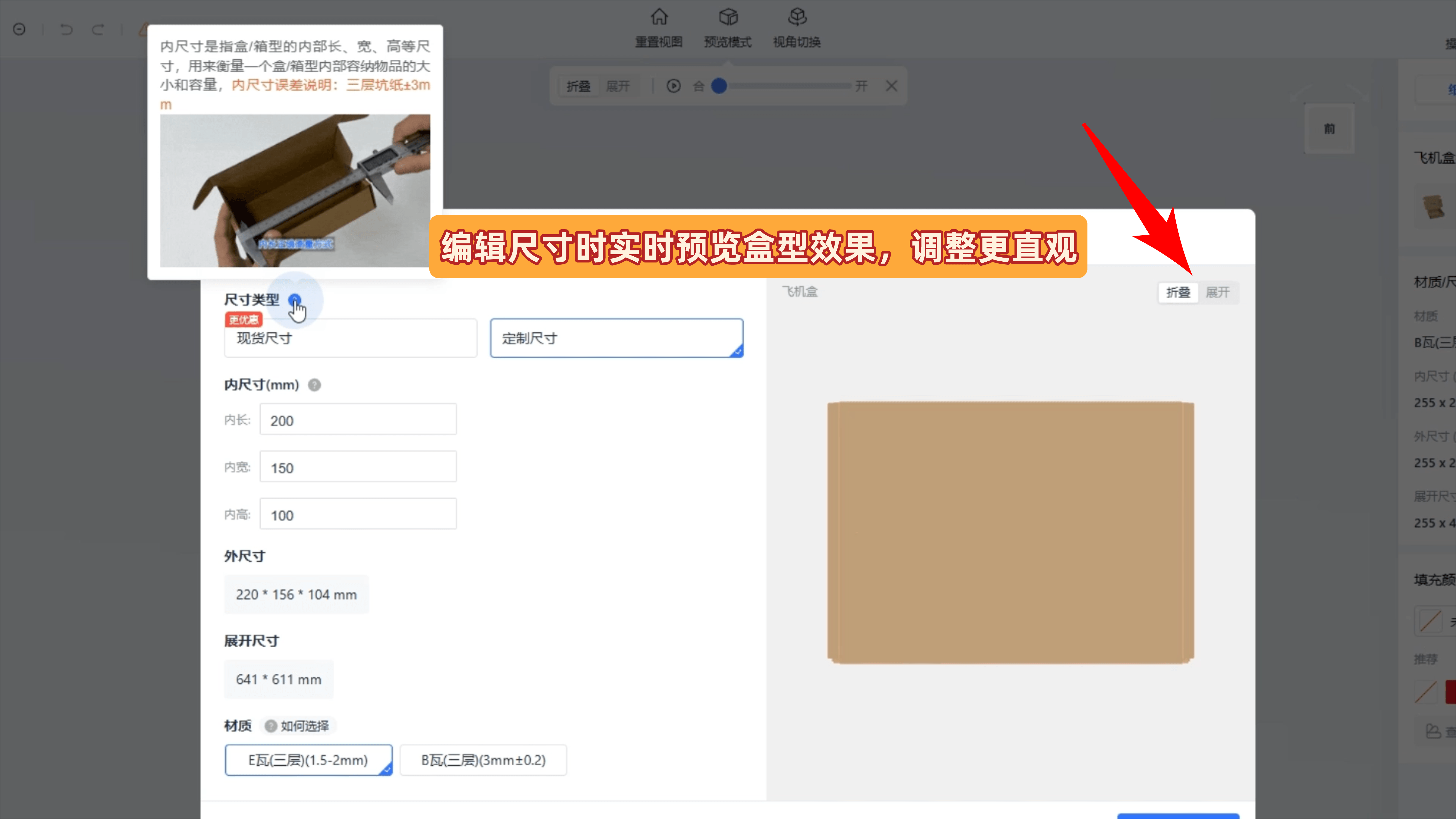Play the fold animation button
The height and width of the screenshot is (819, 1456).
coord(673,86)
